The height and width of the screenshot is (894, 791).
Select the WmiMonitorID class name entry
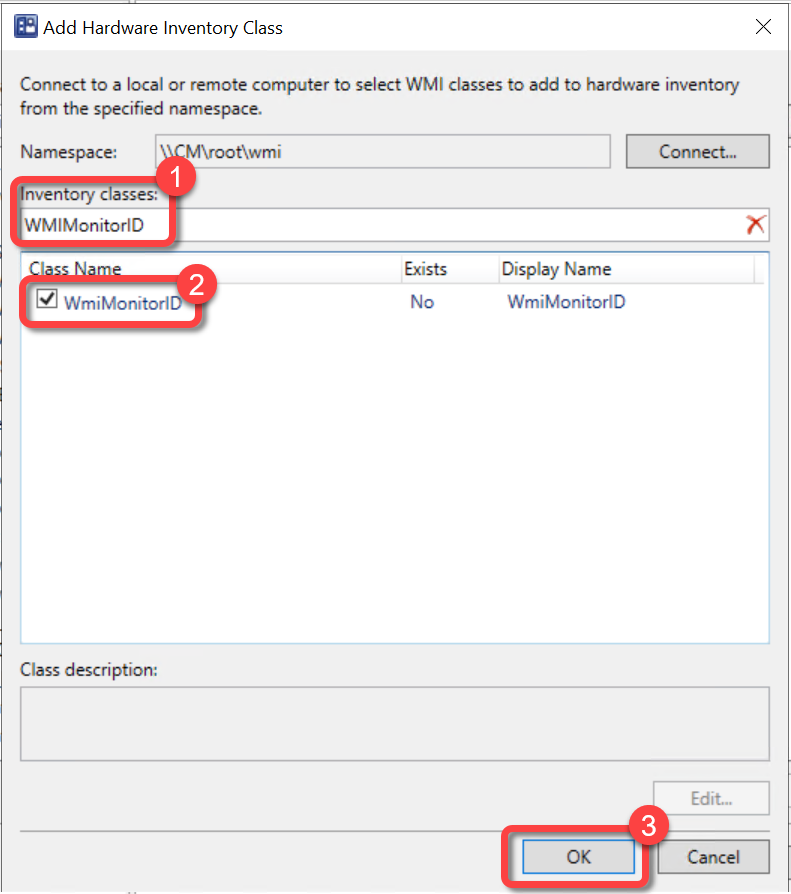tap(122, 301)
